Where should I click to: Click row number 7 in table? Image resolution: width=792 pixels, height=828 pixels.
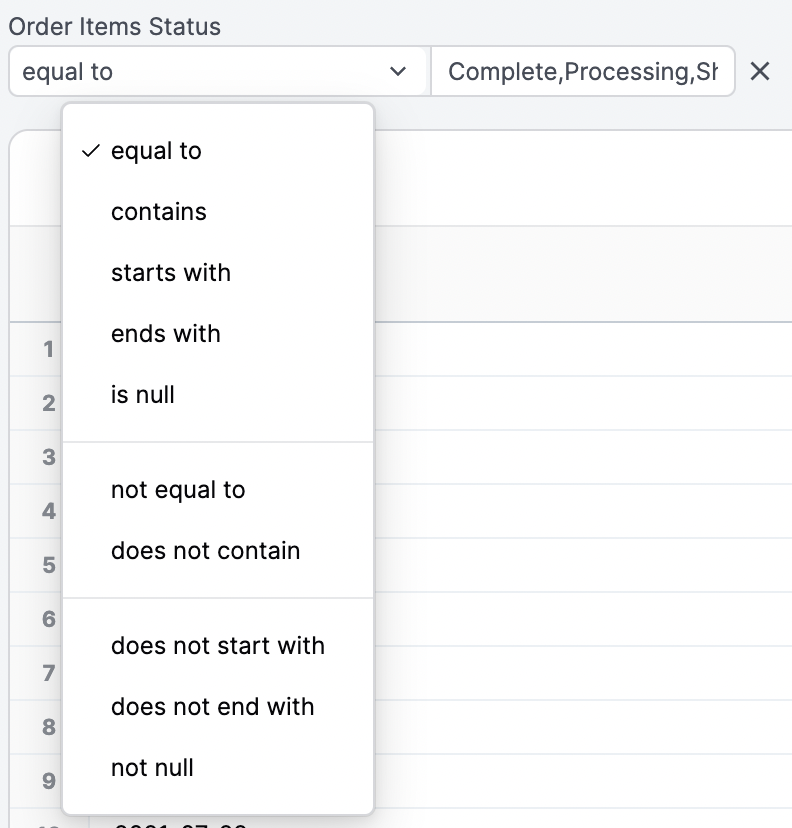tap(48, 673)
